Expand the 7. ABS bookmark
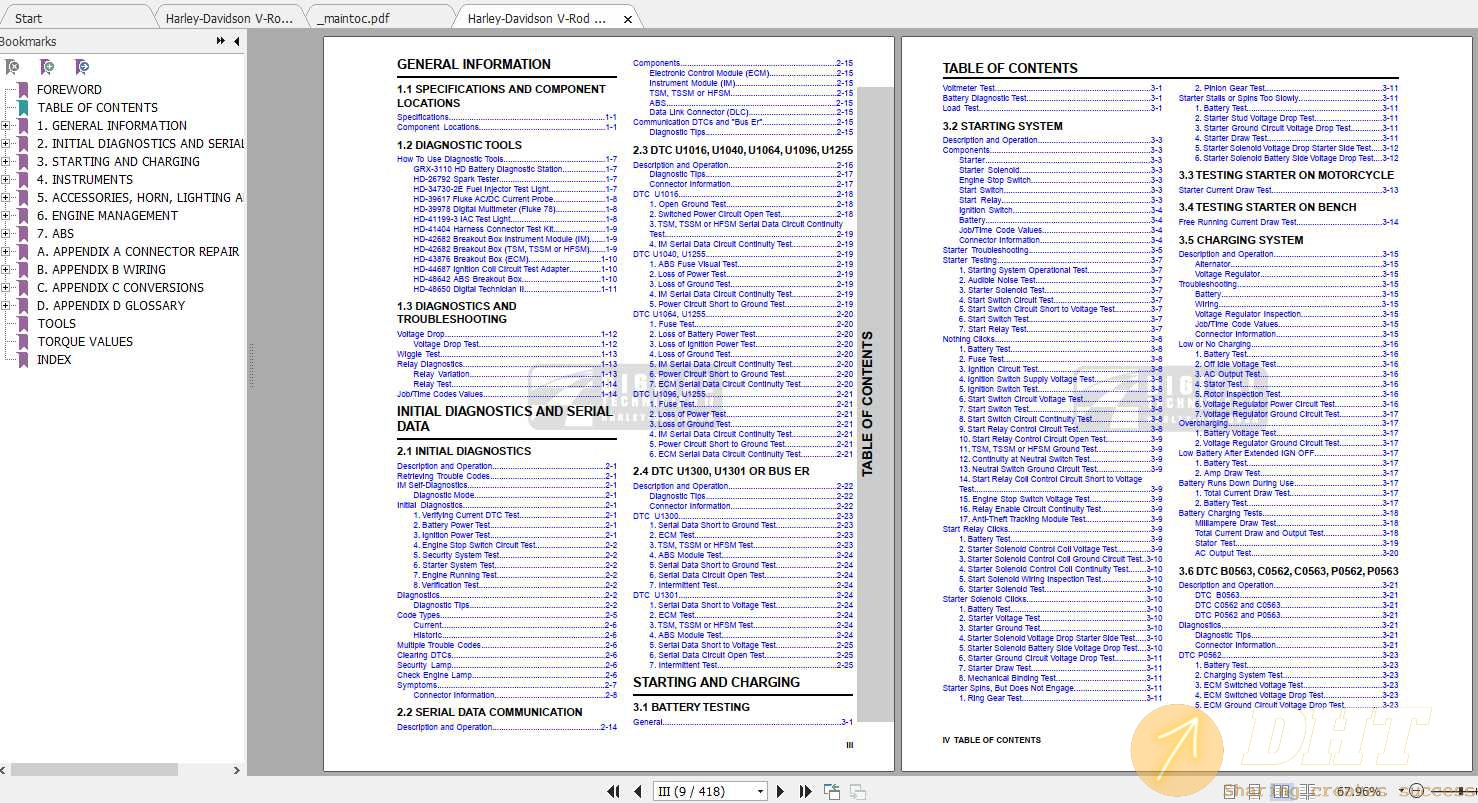The width and height of the screenshot is (1478, 803). [x=6, y=234]
